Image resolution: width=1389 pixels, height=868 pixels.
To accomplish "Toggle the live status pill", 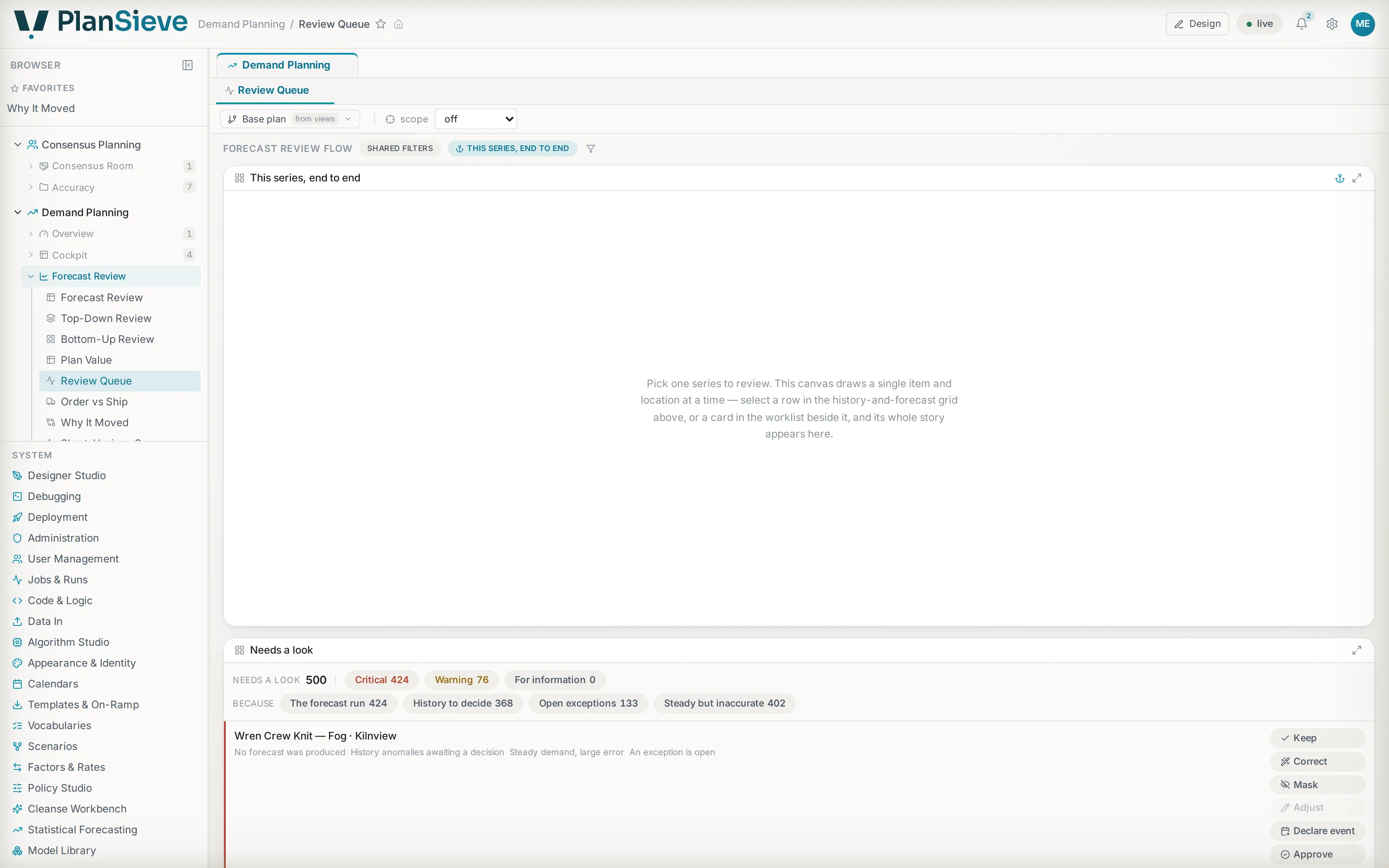I will (1259, 24).
